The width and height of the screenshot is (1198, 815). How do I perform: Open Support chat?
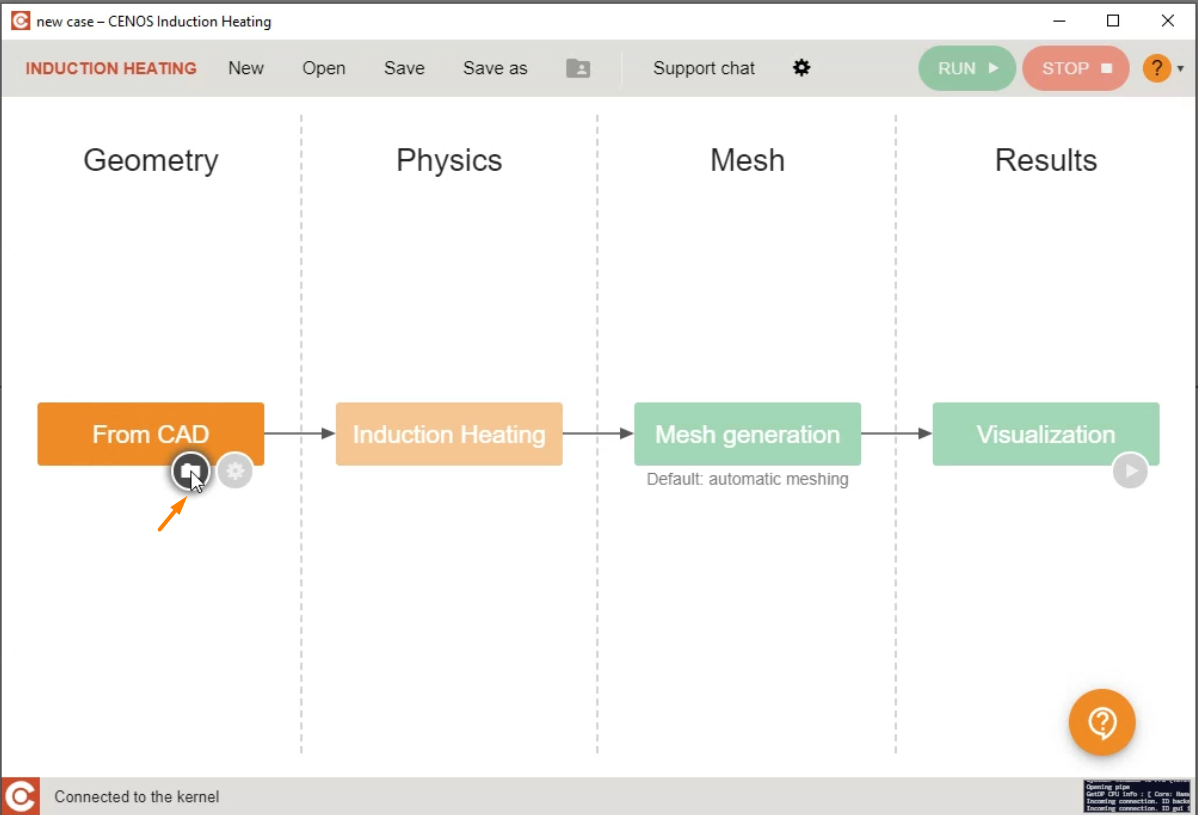pos(704,68)
